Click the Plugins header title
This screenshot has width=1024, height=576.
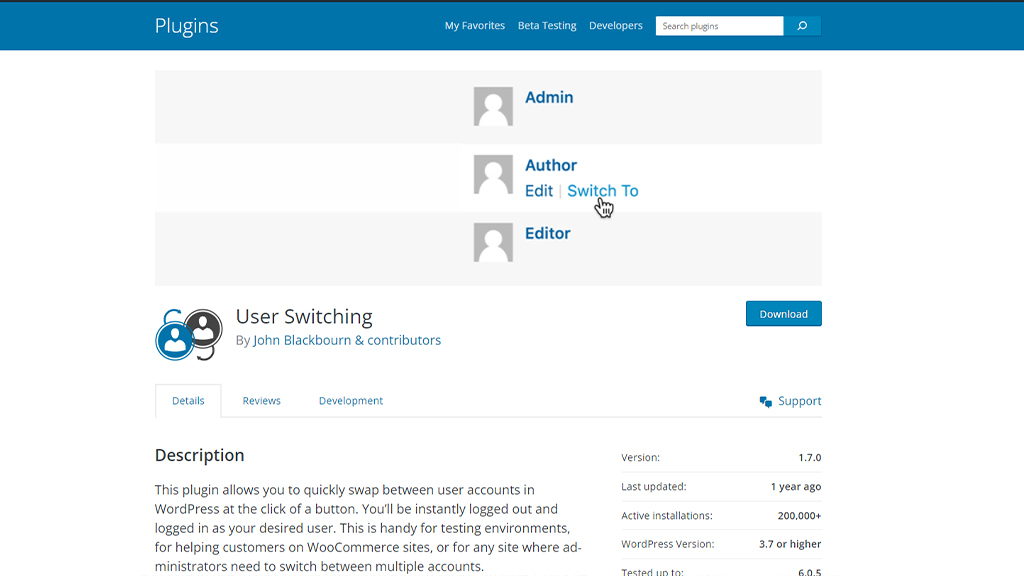coord(186,26)
